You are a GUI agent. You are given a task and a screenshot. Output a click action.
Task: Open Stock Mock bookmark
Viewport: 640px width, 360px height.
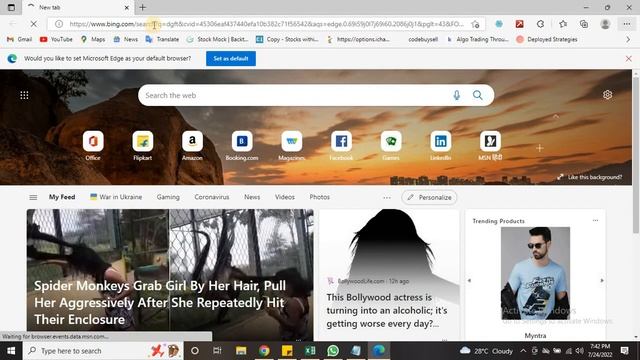(218, 39)
